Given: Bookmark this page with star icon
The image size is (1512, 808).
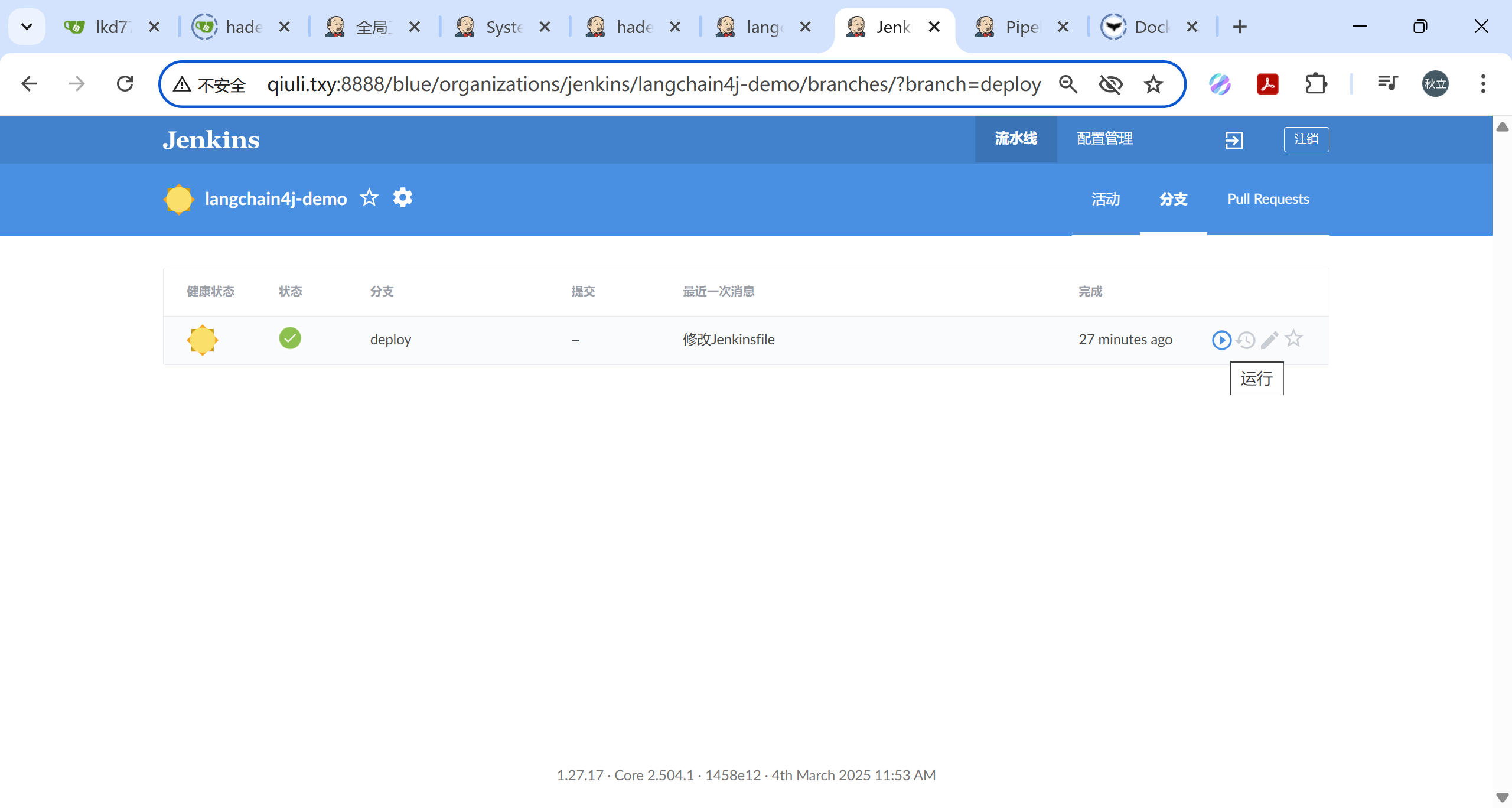Looking at the screenshot, I should click(x=1153, y=84).
